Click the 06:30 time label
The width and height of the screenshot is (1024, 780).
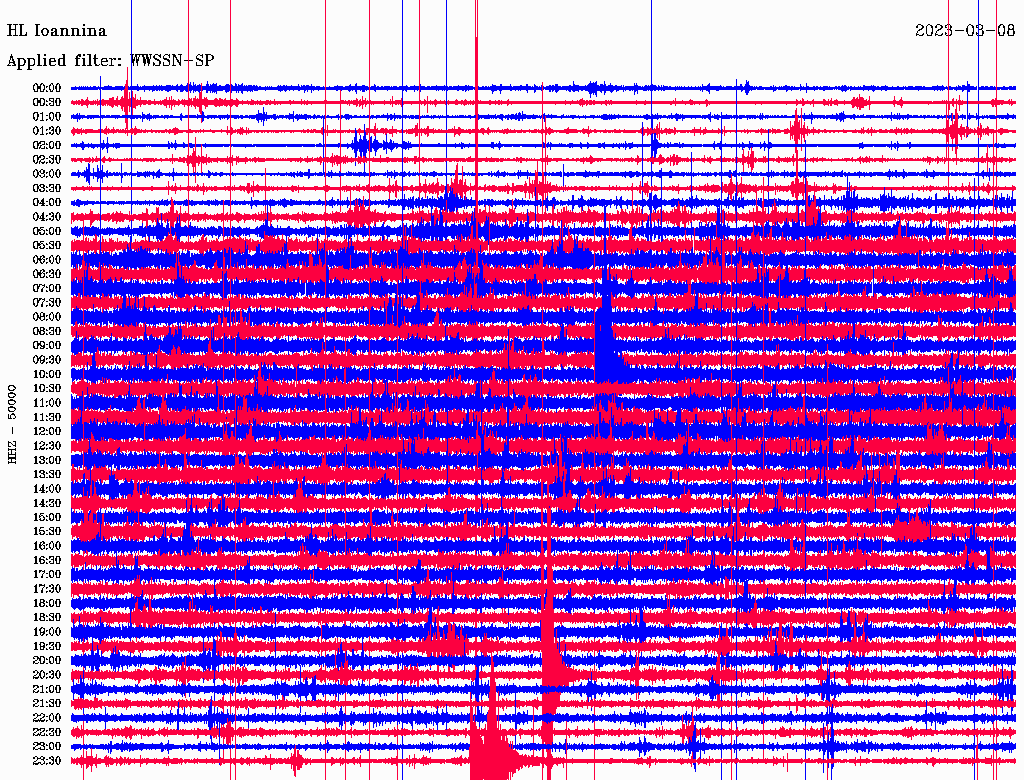pos(47,274)
